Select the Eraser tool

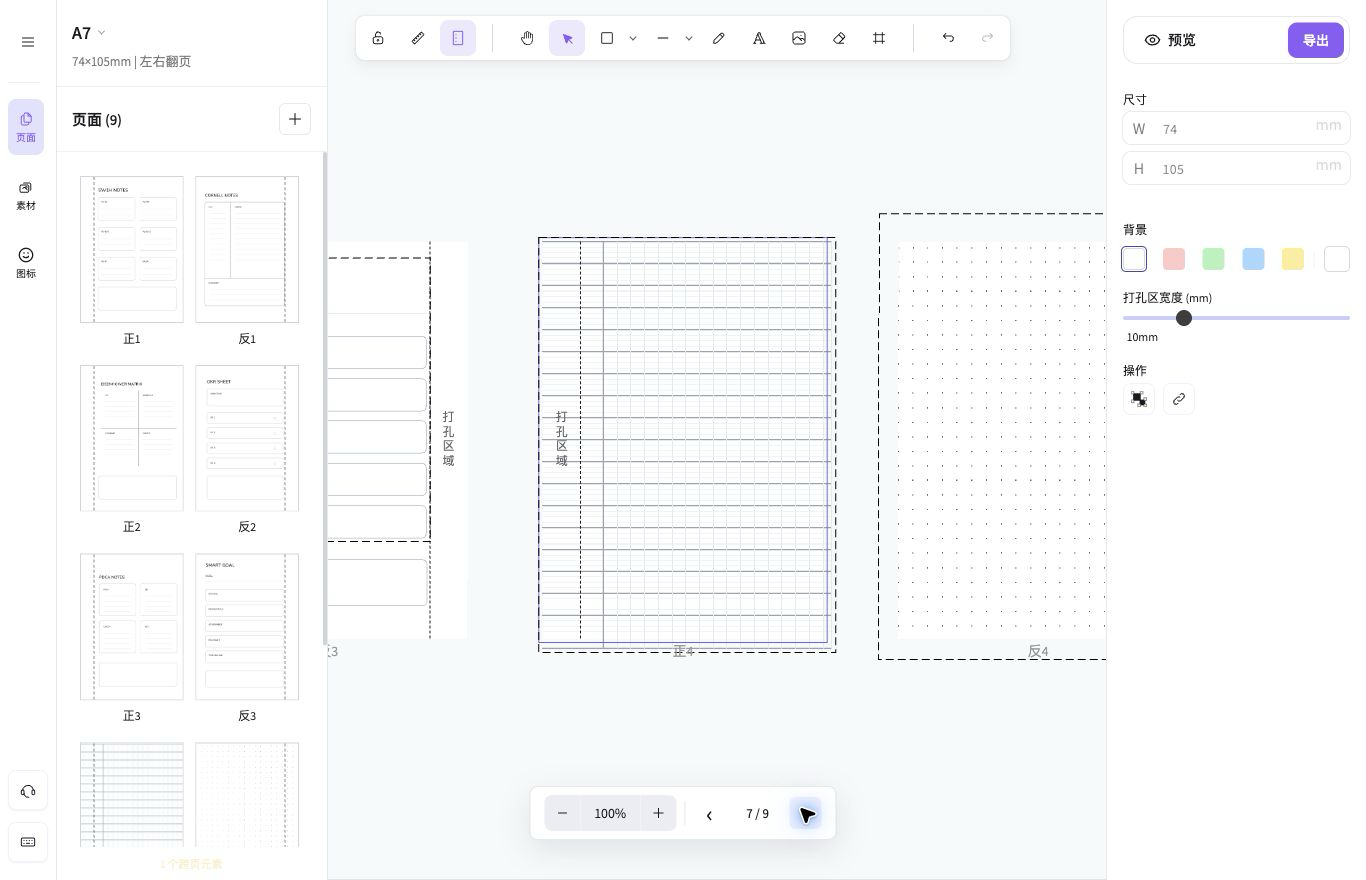839,38
